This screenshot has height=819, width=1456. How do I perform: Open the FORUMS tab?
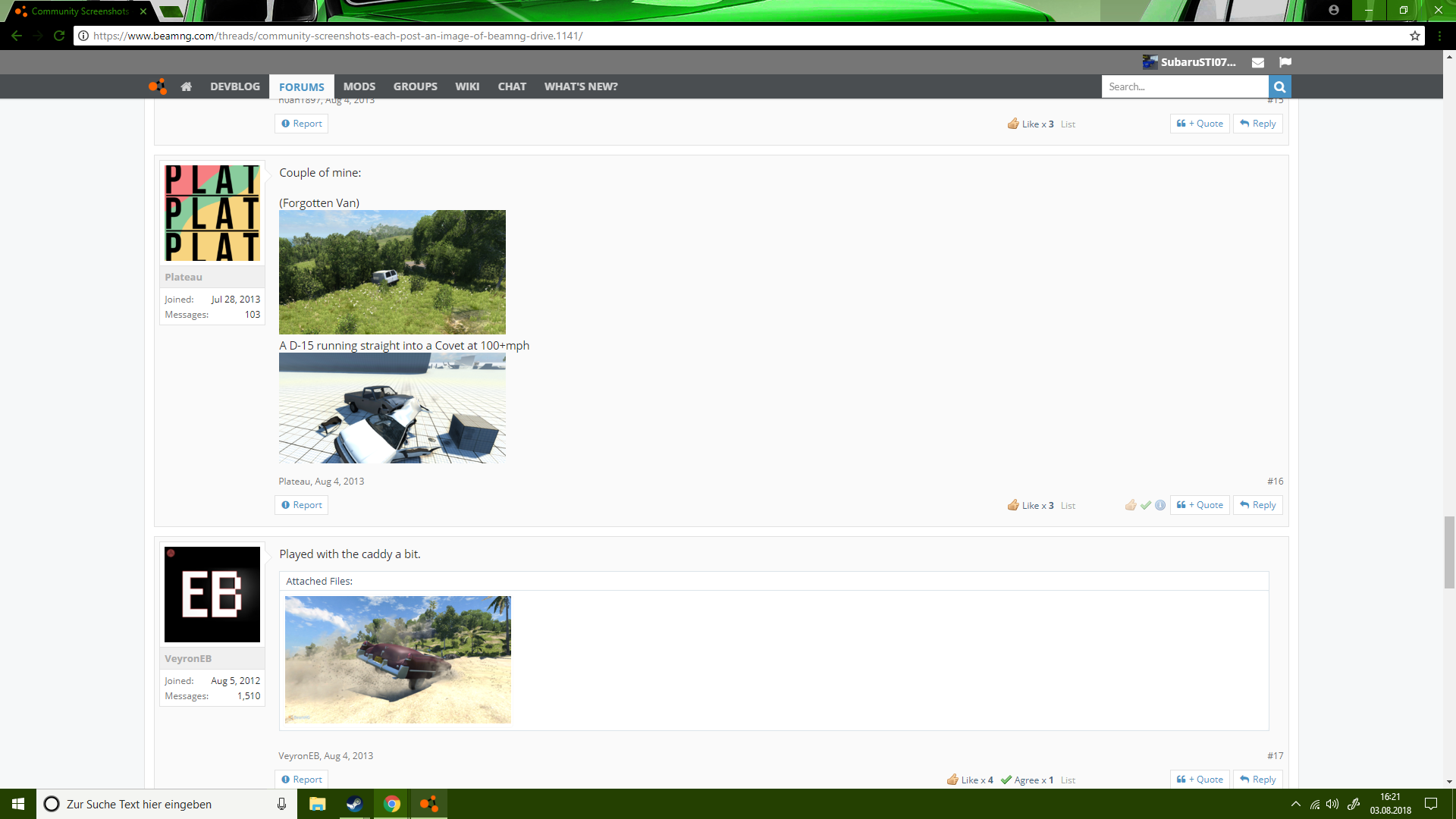[301, 86]
